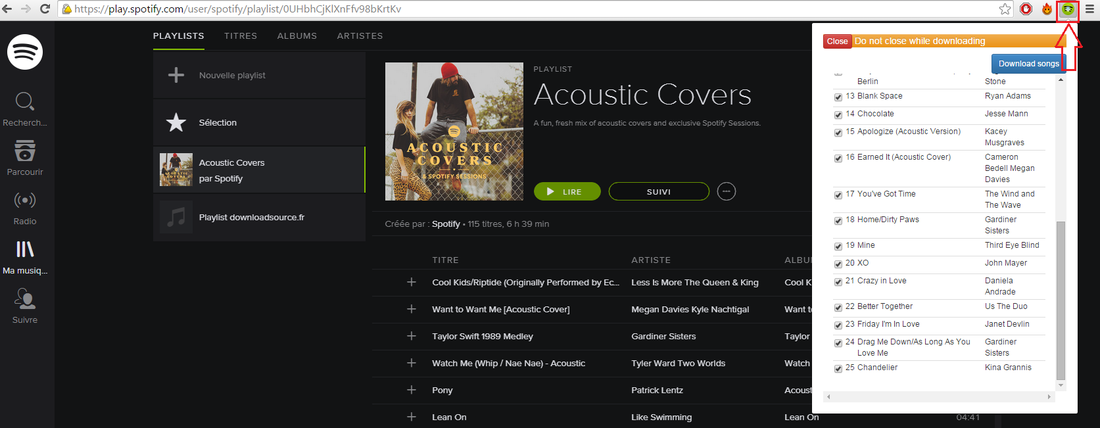The height and width of the screenshot is (428, 1100).
Task: Add Lean On with its plus icon
Action: [x=412, y=417]
